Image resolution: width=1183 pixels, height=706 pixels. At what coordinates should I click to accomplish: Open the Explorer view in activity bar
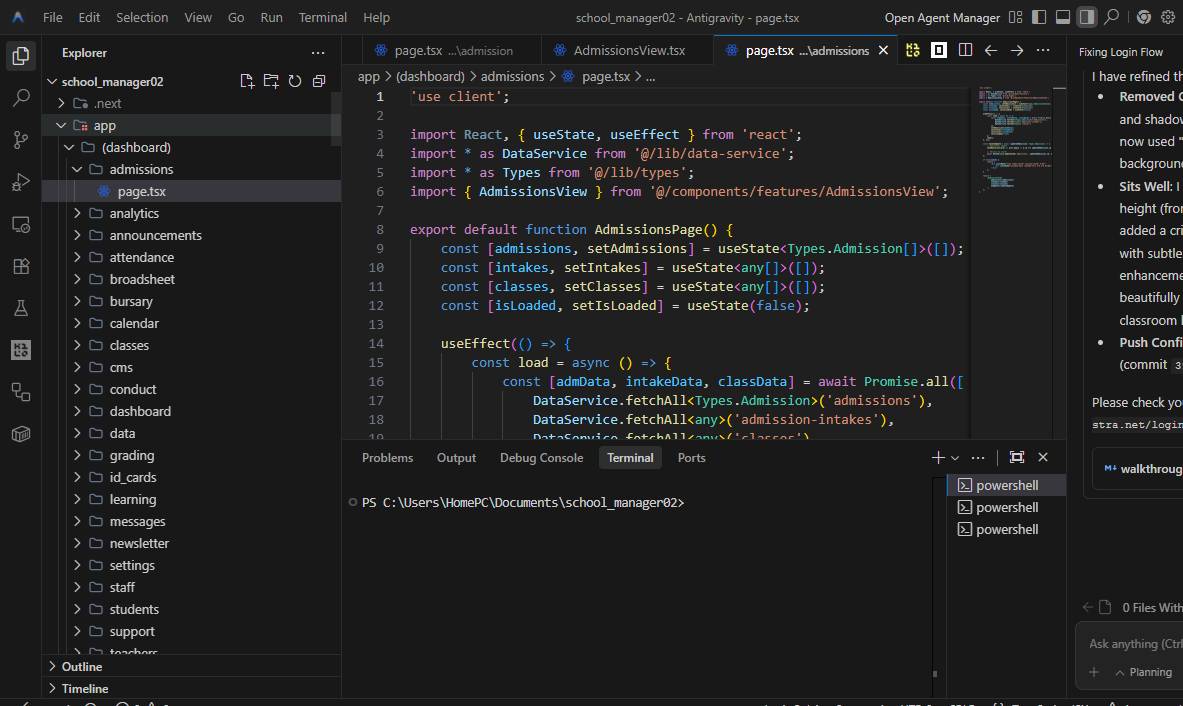click(x=21, y=55)
